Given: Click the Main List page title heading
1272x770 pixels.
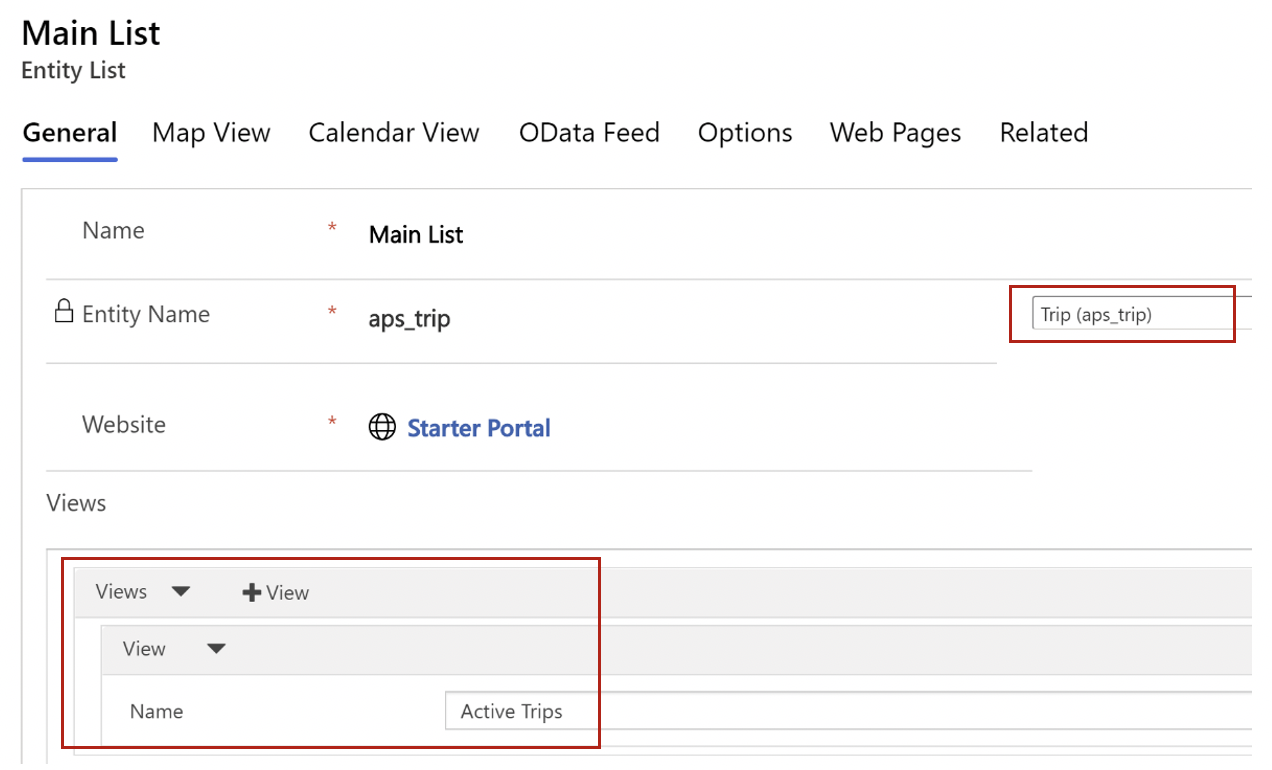Looking at the screenshot, I should pyautogui.click(x=91, y=33).
